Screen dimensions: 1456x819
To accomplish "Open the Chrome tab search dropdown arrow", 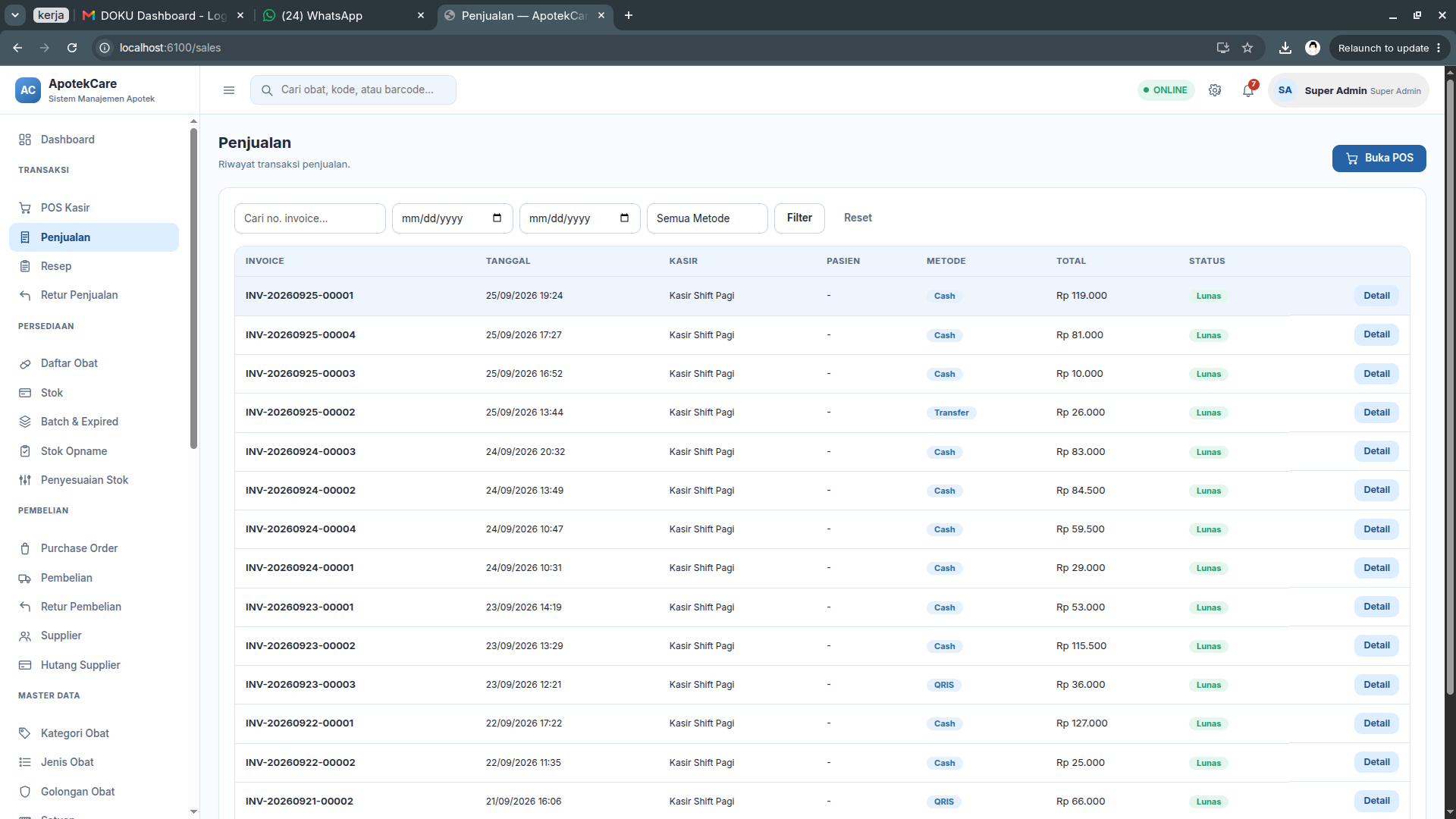I will tap(15, 15).
